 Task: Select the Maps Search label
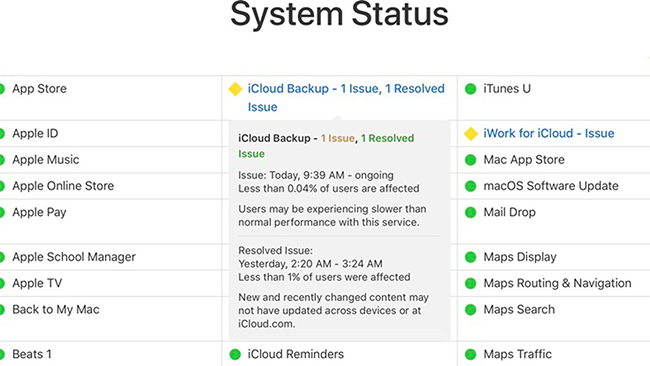(x=519, y=310)
